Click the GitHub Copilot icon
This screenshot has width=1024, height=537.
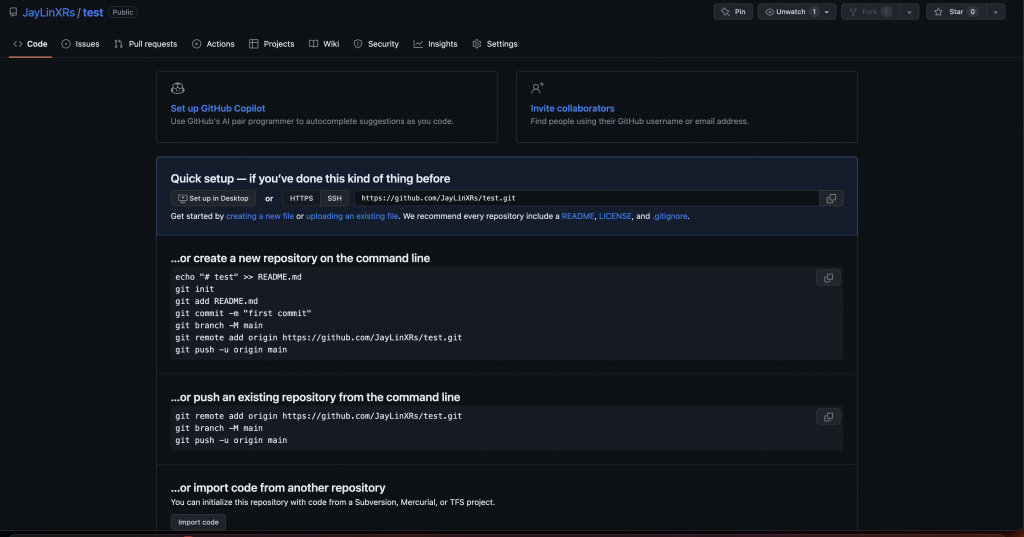pos(178,88)
